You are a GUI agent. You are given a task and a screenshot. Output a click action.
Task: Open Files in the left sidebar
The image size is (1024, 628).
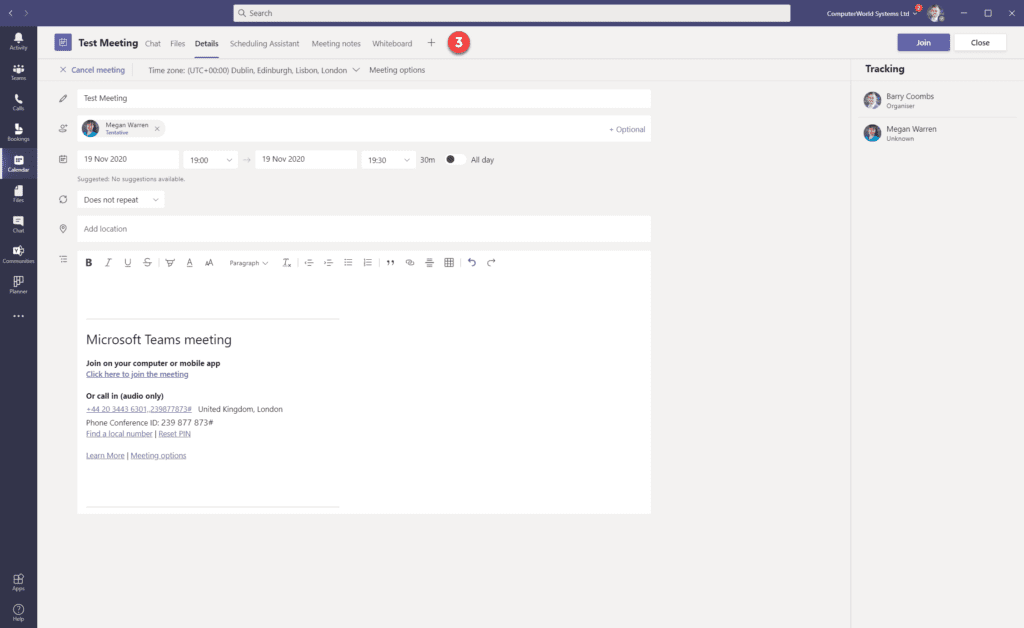[x=18, y=194]
